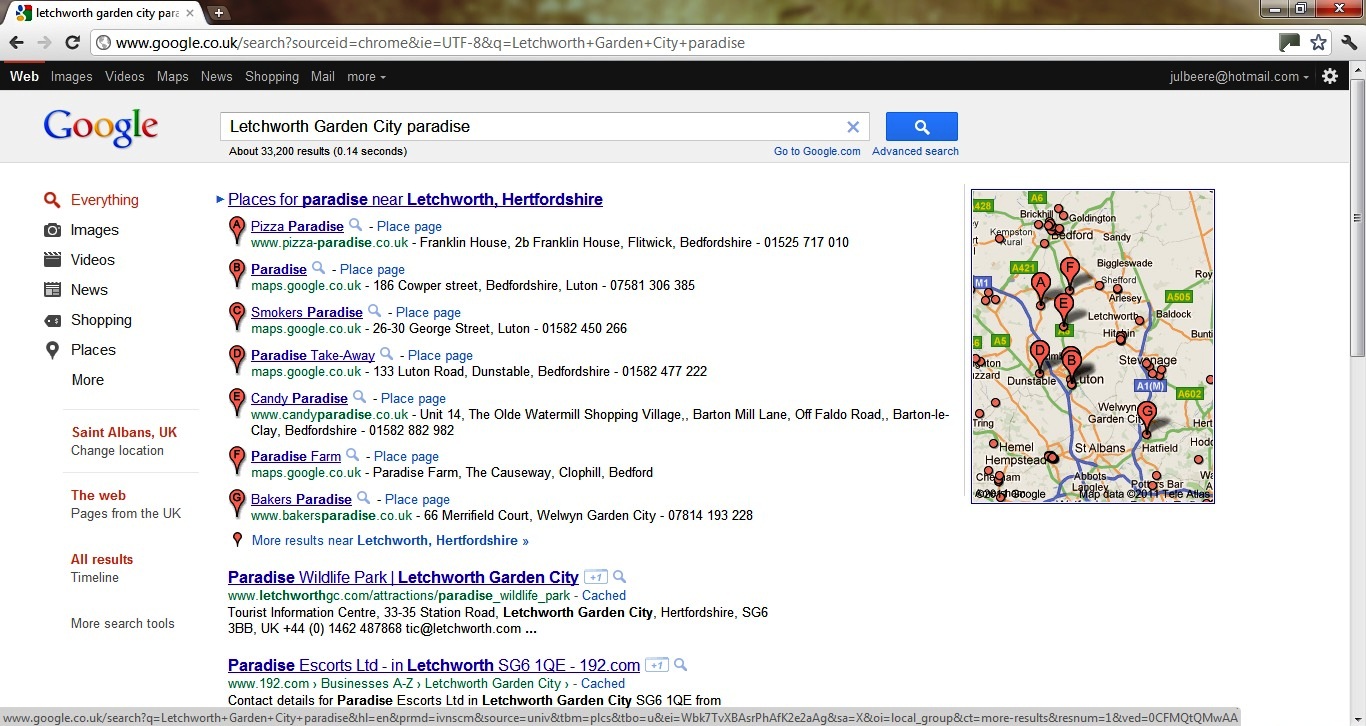The height and width of the screenshot is (726, 1366).
Task: Click Change location under Saint Albans
Action: point(117,450)
